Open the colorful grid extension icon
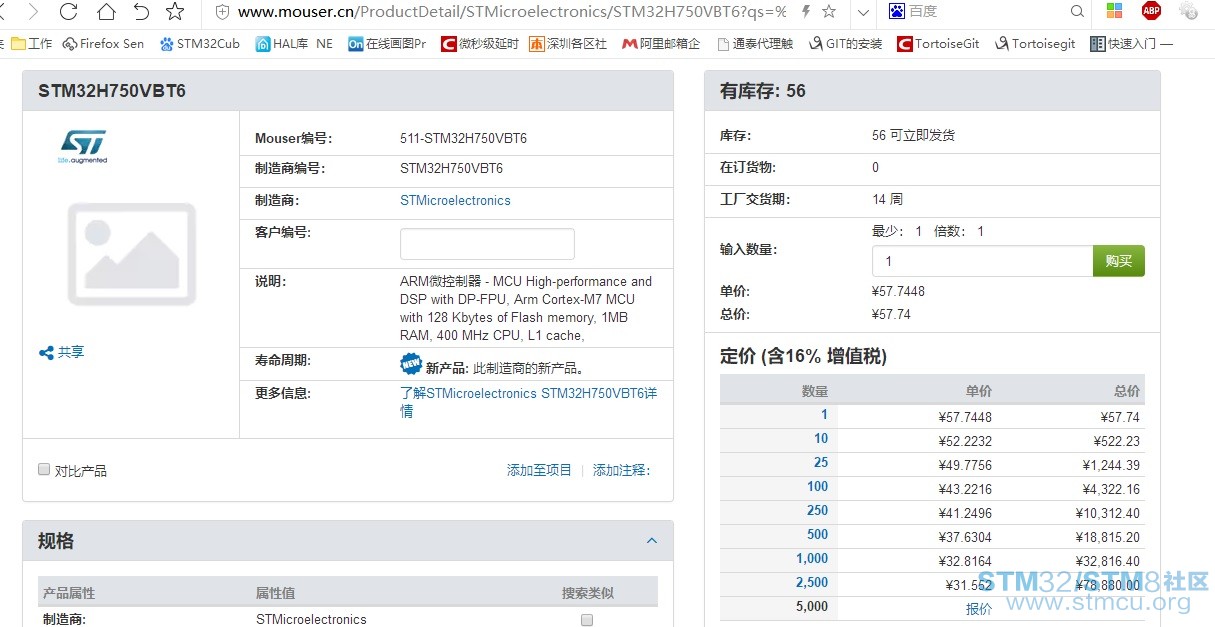Image resolution: width=1215 pixels, height=627 pixels. pyautogui.click(x=1114, y=12)
